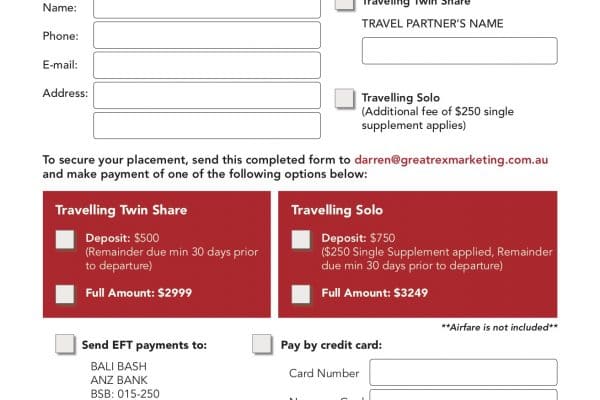Tick the Pay by credit card checkbox
Screen dimensions: 600x400
tap(262, 344)
